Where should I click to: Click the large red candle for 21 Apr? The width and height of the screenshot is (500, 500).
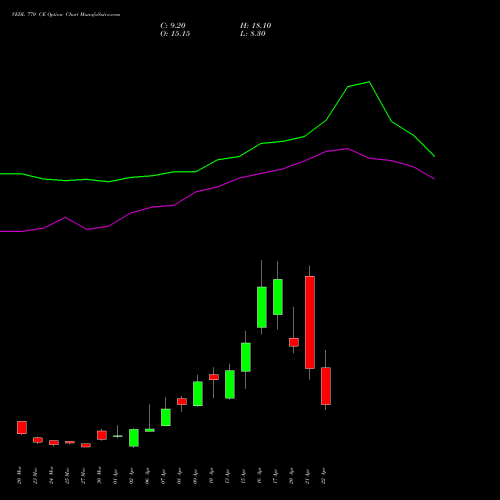click(x=310, y=322)
